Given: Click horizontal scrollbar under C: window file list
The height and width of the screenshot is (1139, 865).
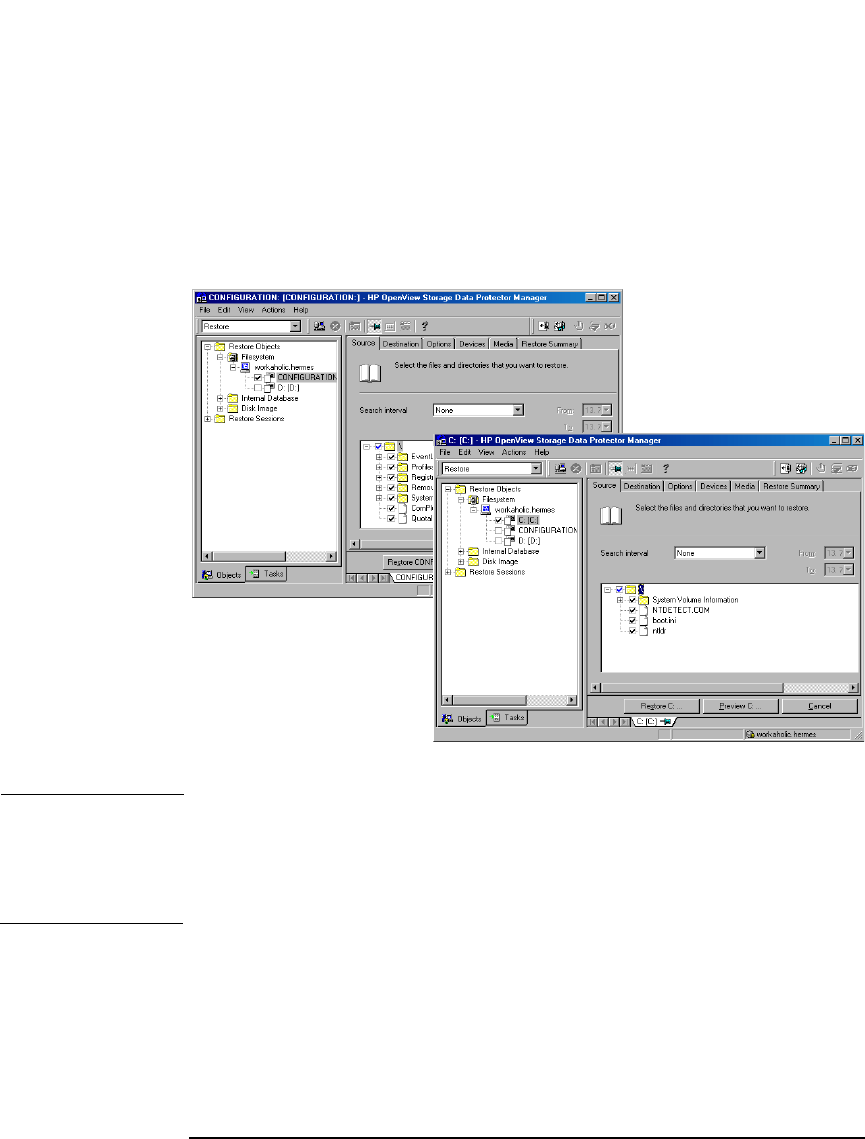Looking at the screenshot, I should coord(725,687).
